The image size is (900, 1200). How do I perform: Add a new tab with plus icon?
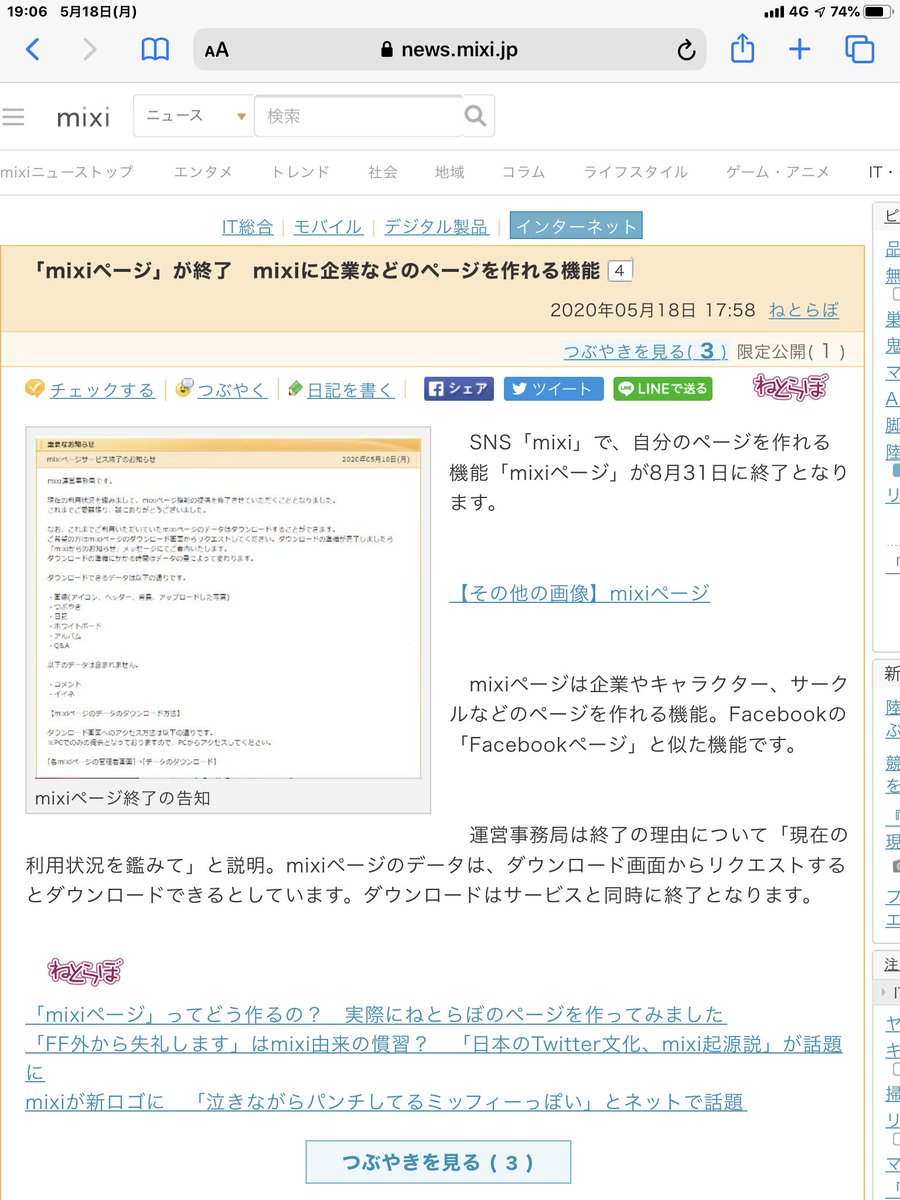tap(799, 49)
